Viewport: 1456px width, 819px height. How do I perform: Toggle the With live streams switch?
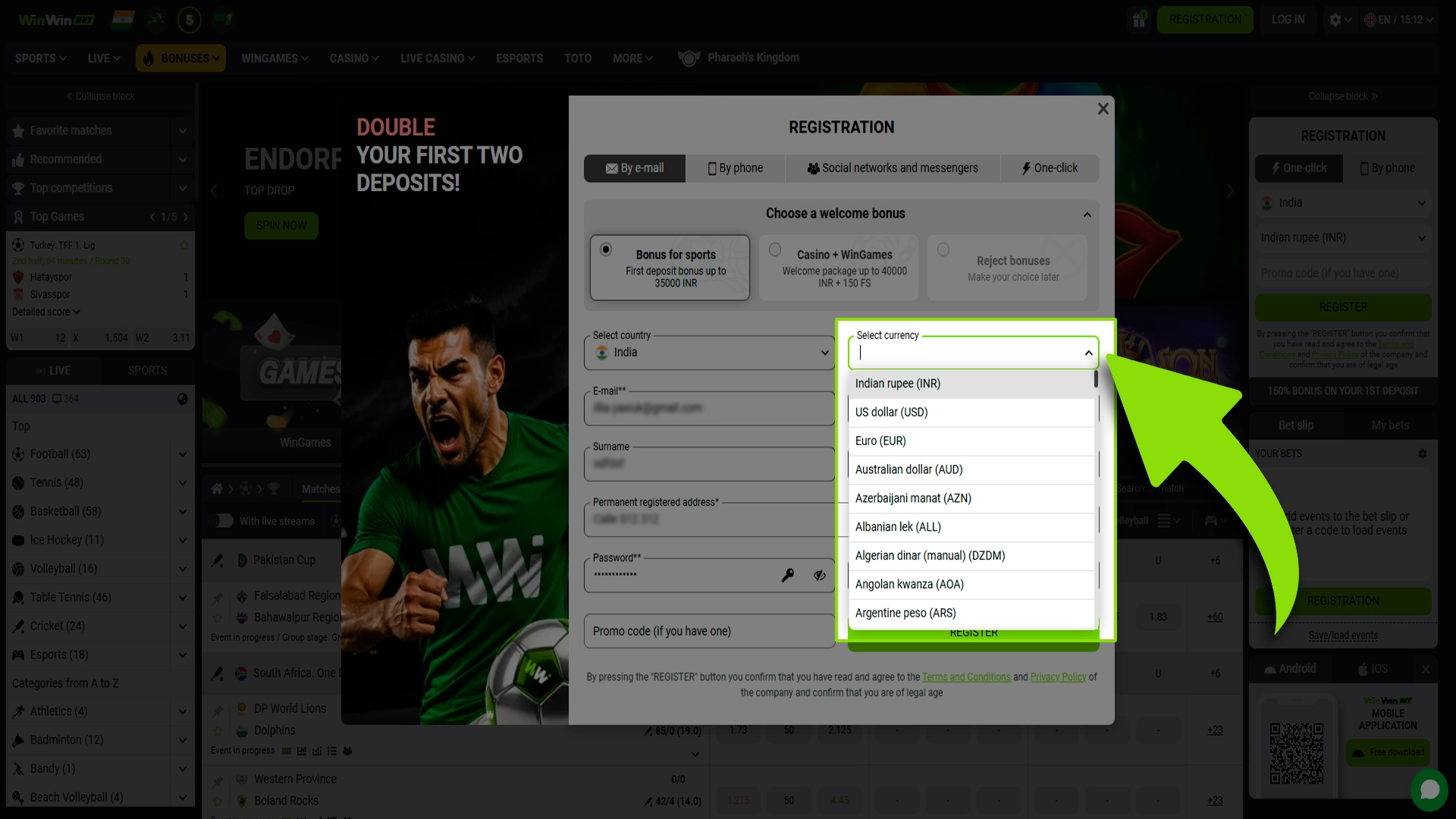pyautogui.click(x=221, y=521)
